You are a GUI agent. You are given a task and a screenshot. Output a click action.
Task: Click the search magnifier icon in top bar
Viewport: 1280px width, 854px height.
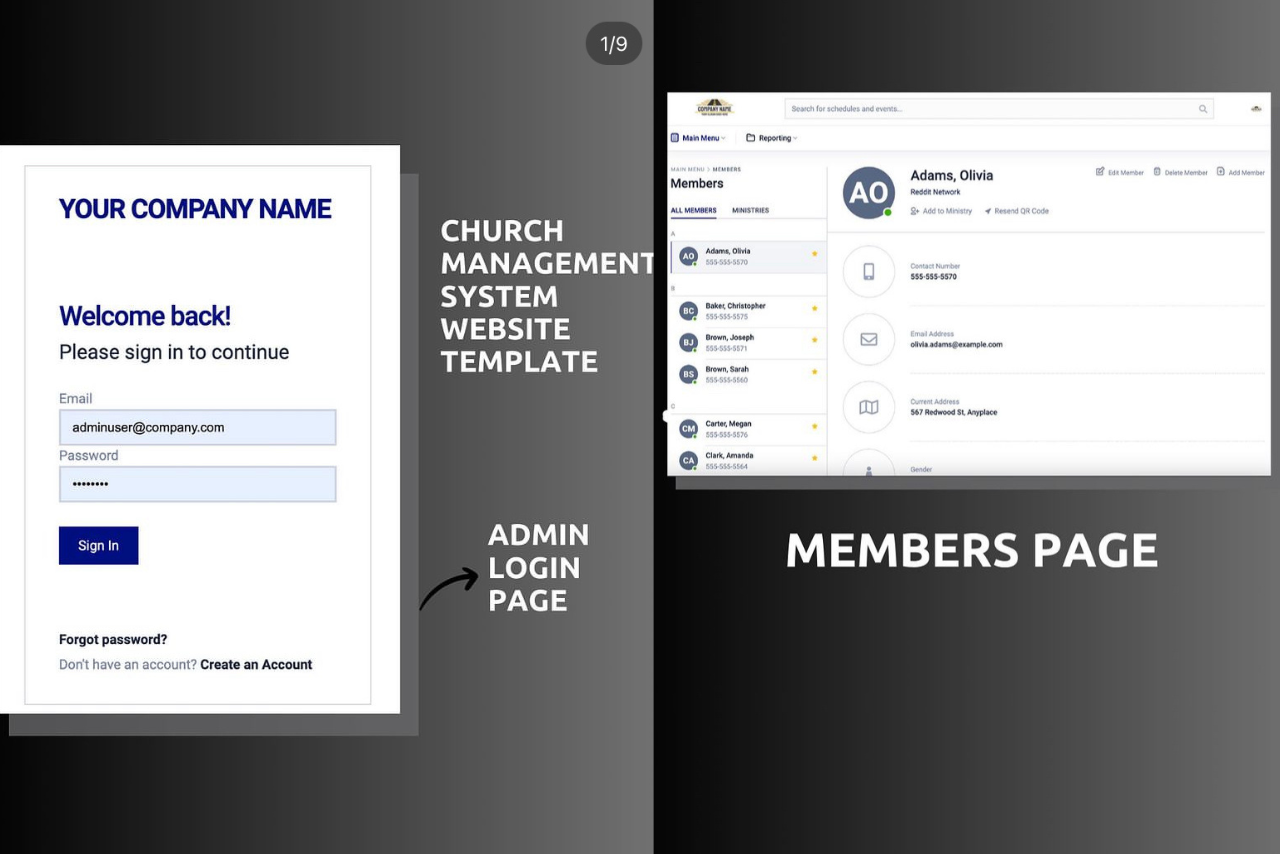coord(1203,109)
